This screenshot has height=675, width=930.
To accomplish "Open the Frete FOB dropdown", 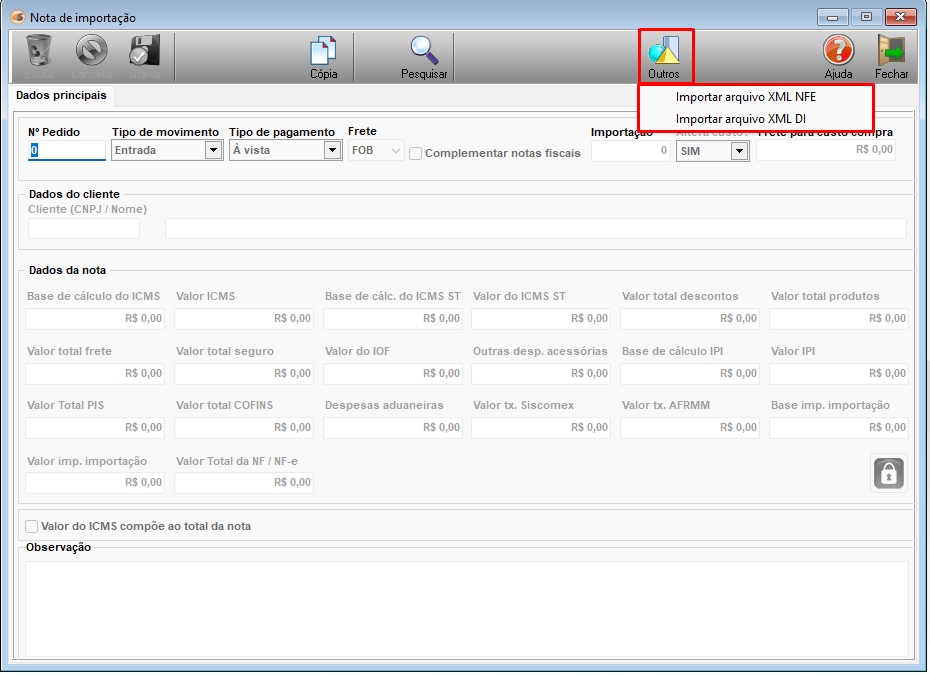I will pos(395,150).
